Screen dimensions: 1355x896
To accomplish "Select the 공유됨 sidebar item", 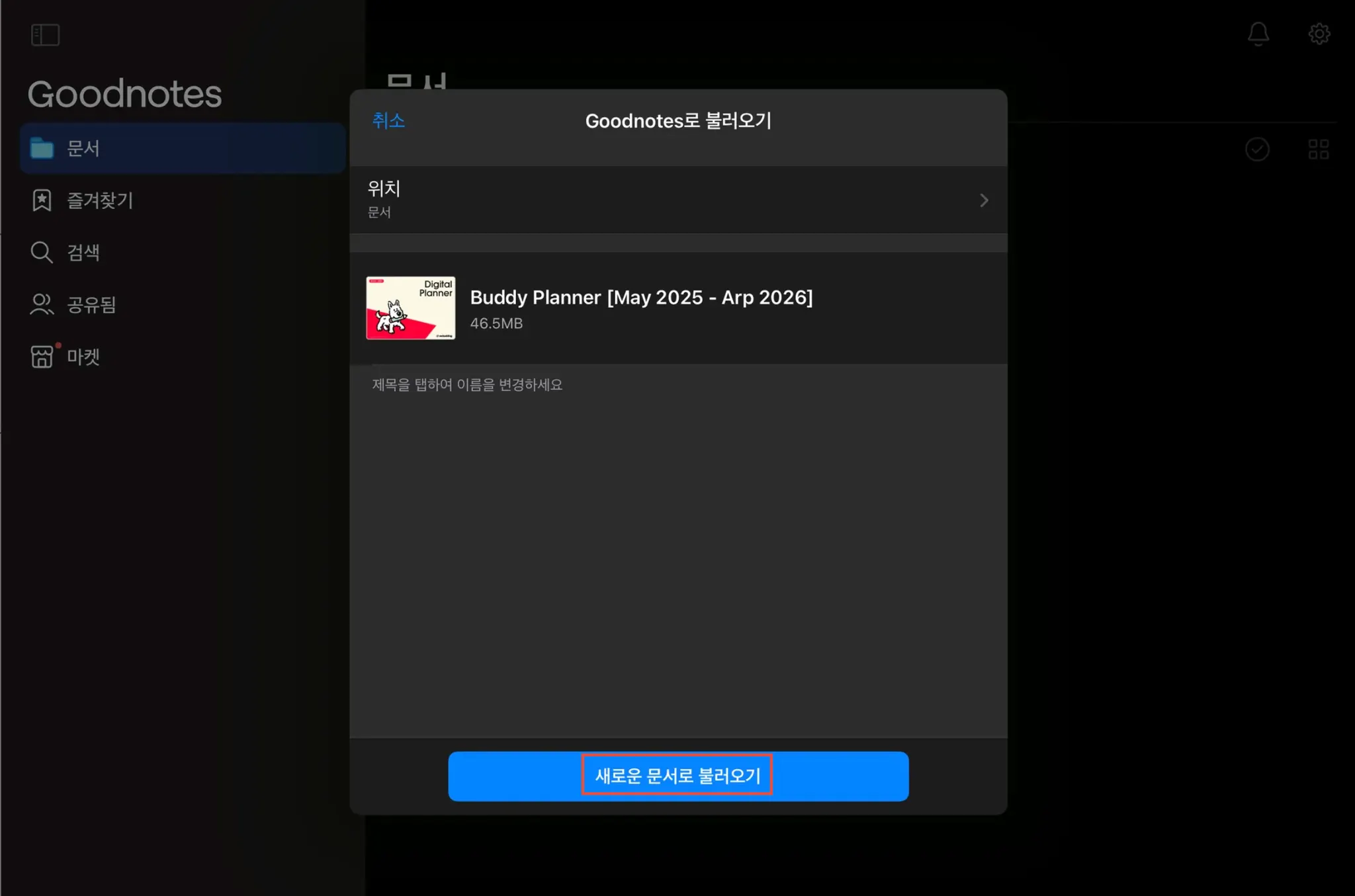I will 91,304.
